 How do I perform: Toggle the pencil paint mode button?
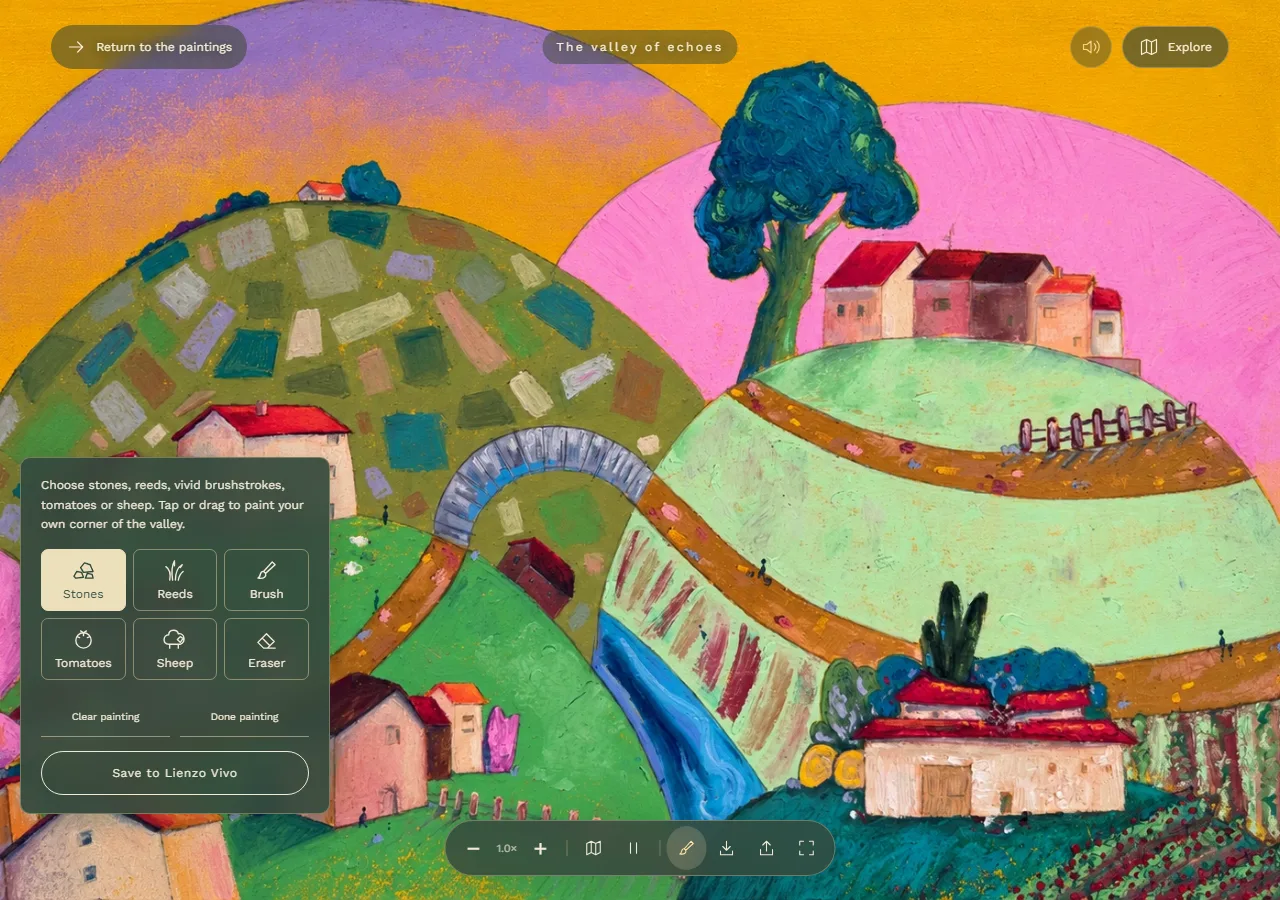[686, 848]
